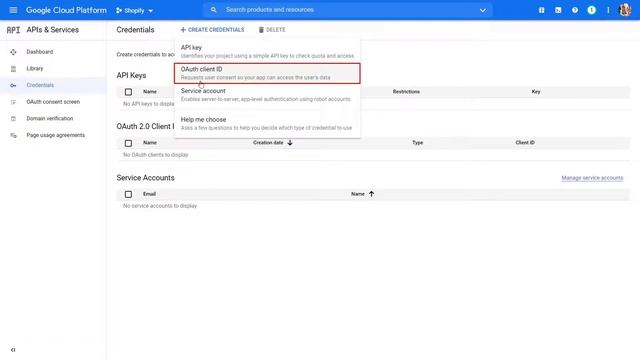Image resolution: width=640 pixels, height=360 pixels.
Task: Select Credentials in sidebar
Action: 40,85
